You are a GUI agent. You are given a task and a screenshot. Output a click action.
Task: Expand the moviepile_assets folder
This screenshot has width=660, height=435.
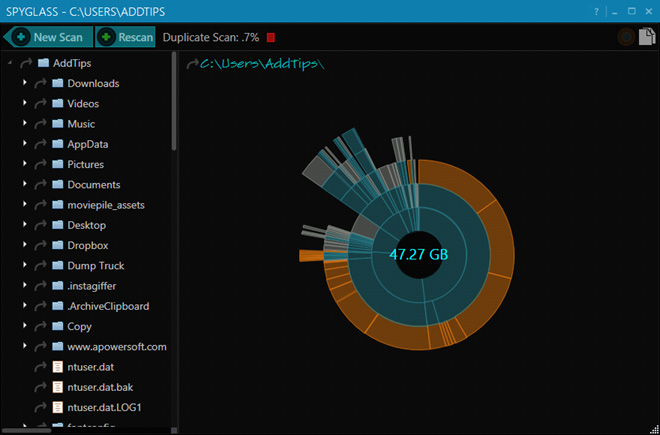(x=25, y=204)
